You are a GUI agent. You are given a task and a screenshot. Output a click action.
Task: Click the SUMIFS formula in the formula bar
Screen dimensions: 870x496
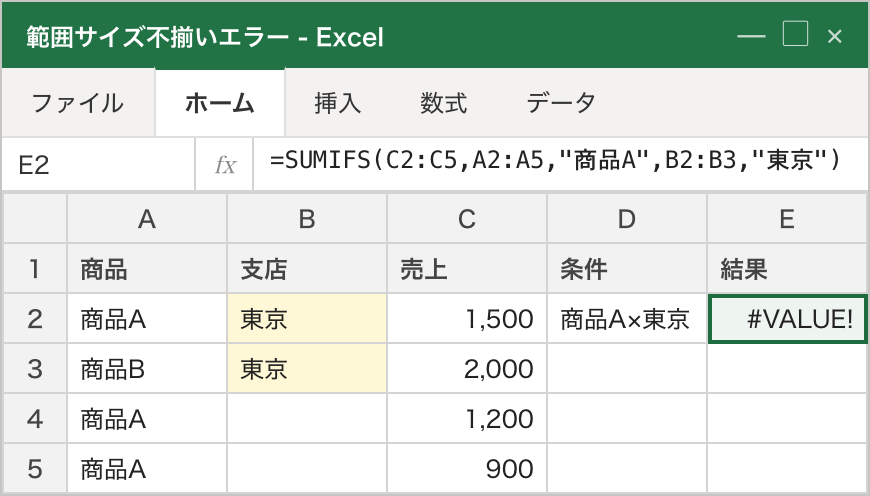pos(555,160)
